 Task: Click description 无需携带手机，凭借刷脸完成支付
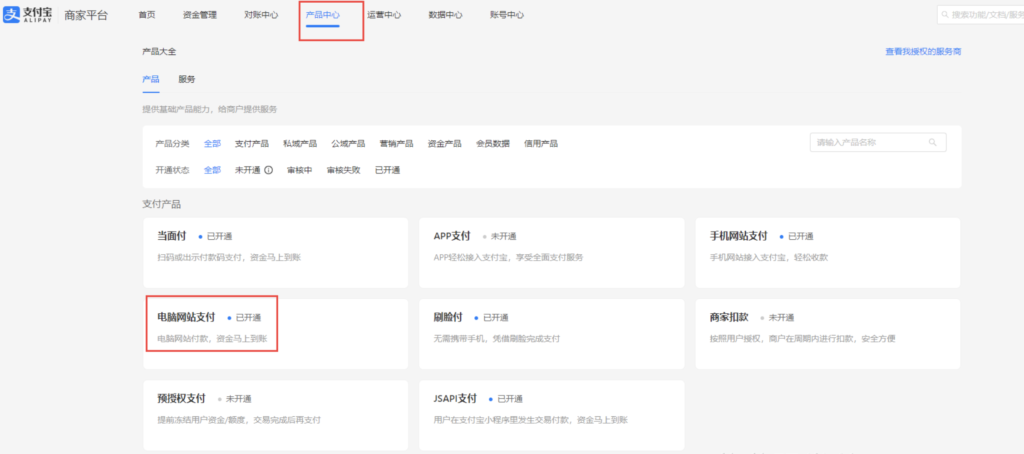(497, 338)
